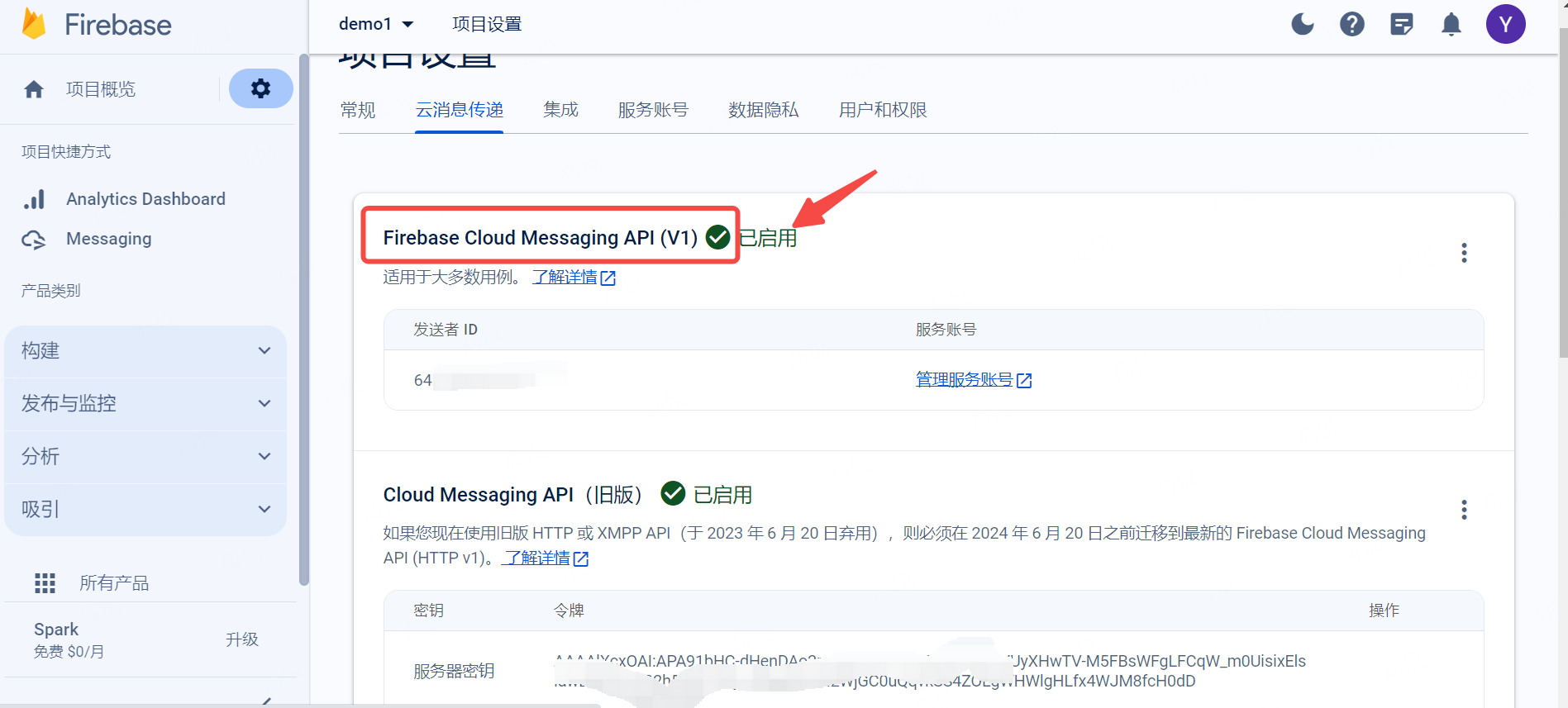Open 所有产品 grid icon
Viewport: 1568px width, 708px height.
click(45, 583)
